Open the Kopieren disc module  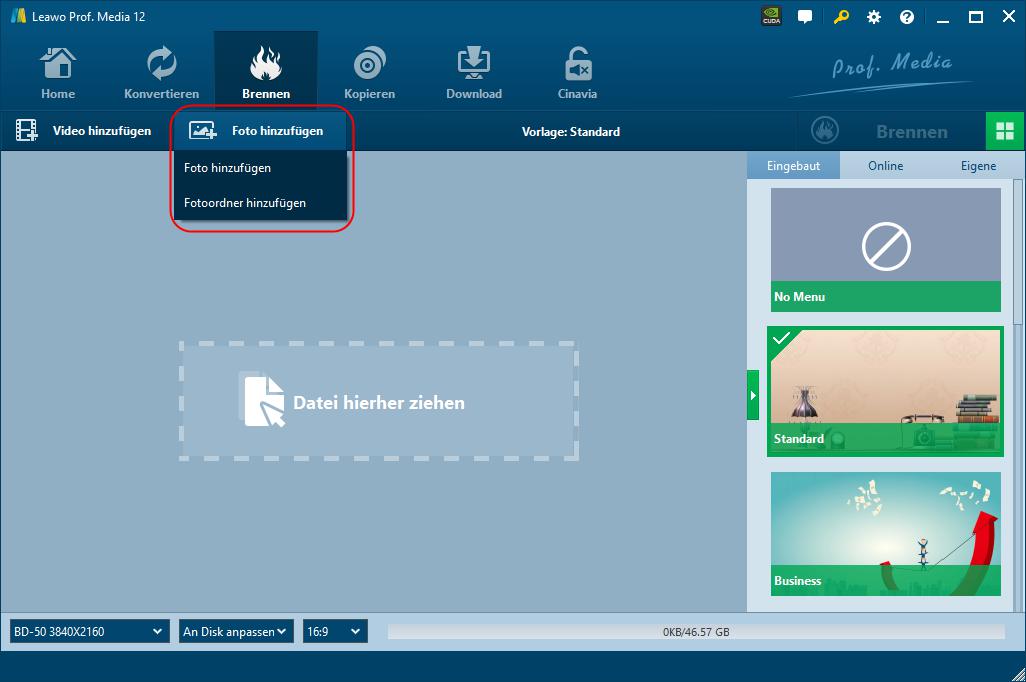point(369,73)
